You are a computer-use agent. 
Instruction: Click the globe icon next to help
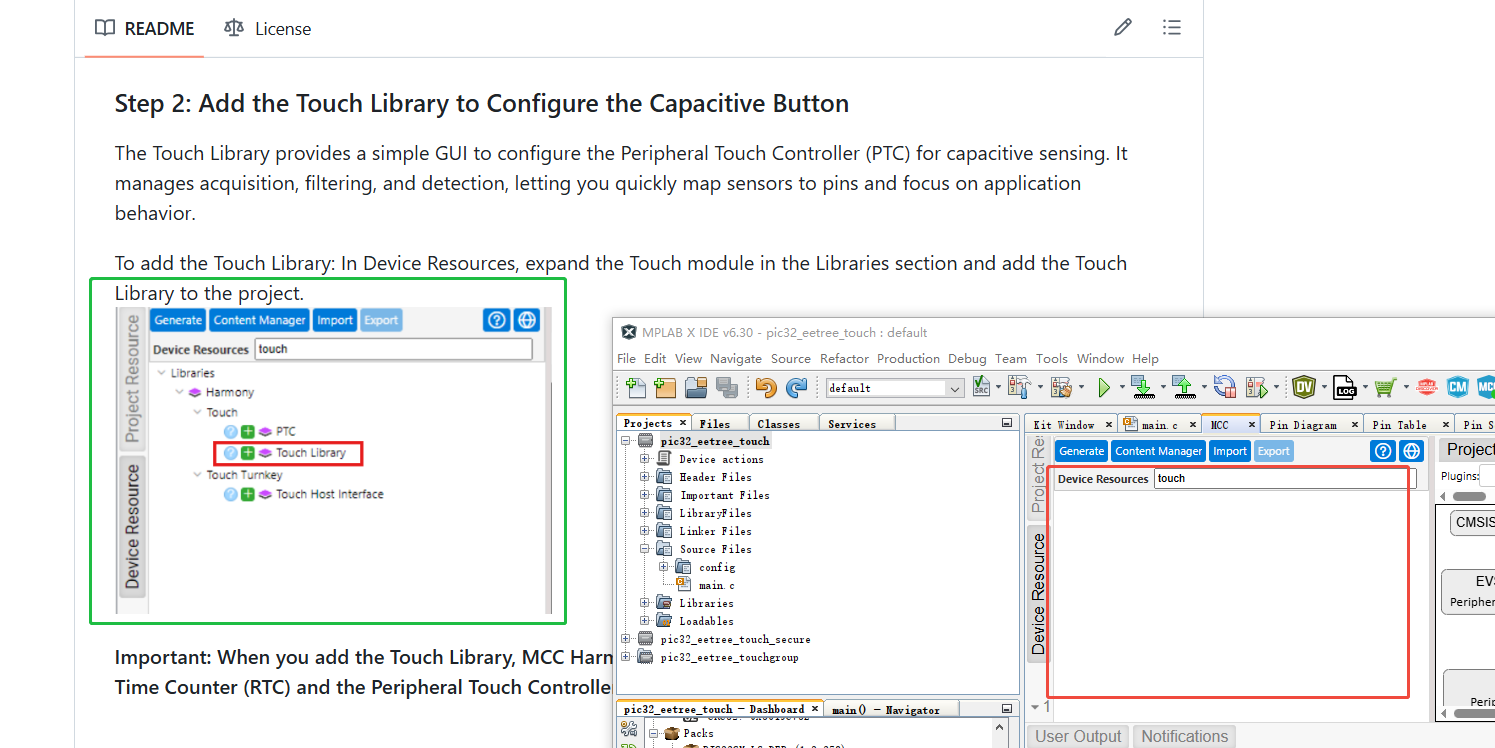point(1411,451)
